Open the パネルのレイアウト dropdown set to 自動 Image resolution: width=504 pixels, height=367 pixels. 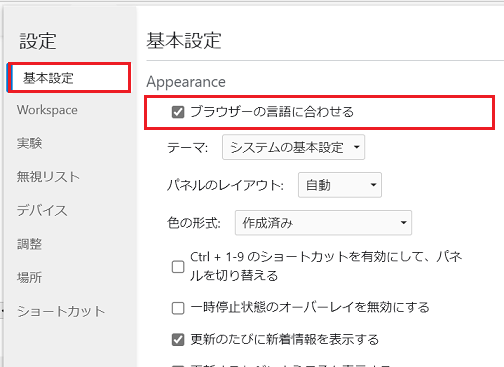pyautogui.click(x=340, y=185)
